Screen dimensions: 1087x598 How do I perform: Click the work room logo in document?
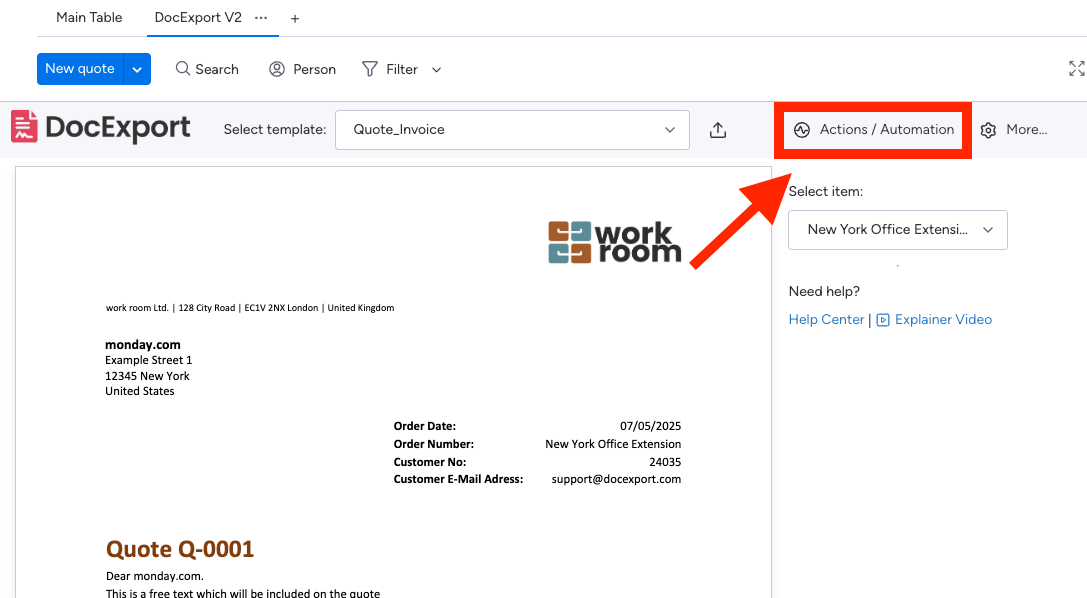click(615, 242)
